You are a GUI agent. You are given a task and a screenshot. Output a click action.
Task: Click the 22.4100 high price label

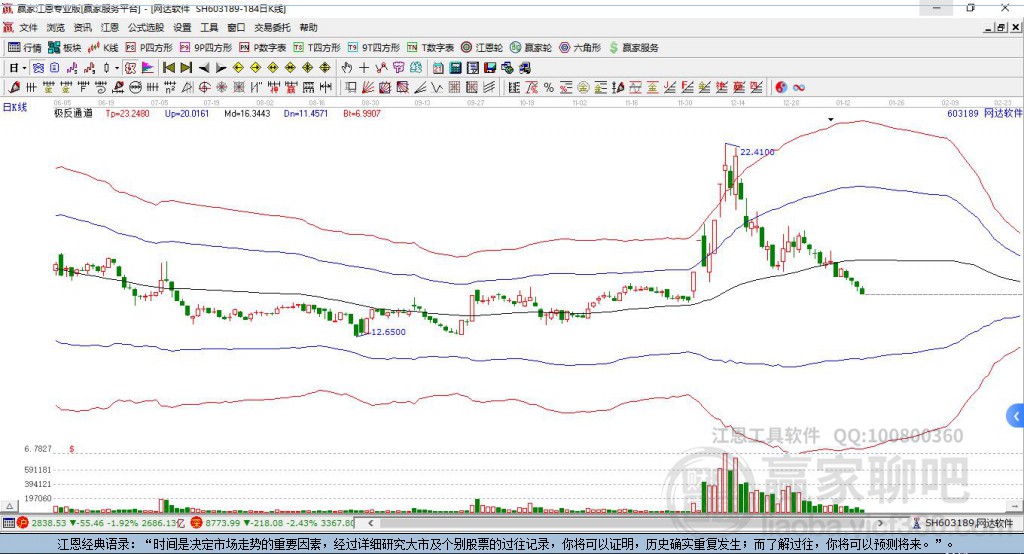point(757,152)
